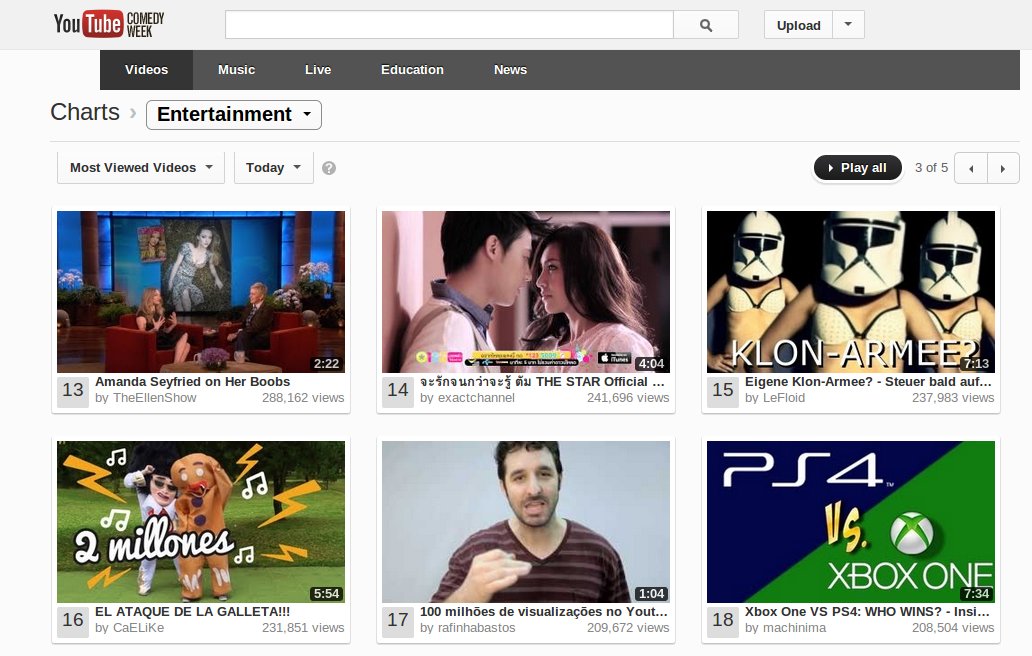1032x656 pixels.
Task: Go to the previous chart page arrow
Action: point(971,168)
